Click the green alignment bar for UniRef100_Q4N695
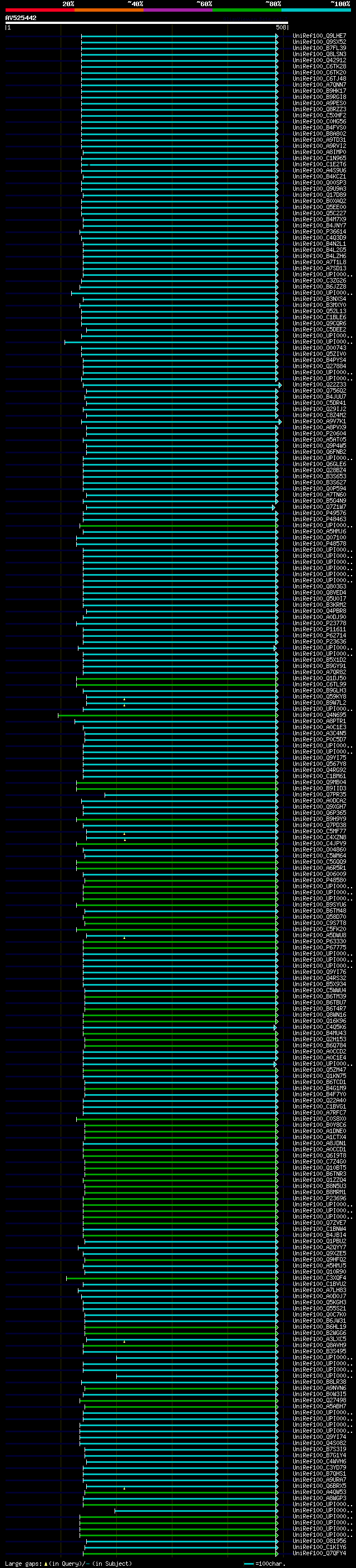The width and height of the screenshot is (356, 1568). coord(168,715)
